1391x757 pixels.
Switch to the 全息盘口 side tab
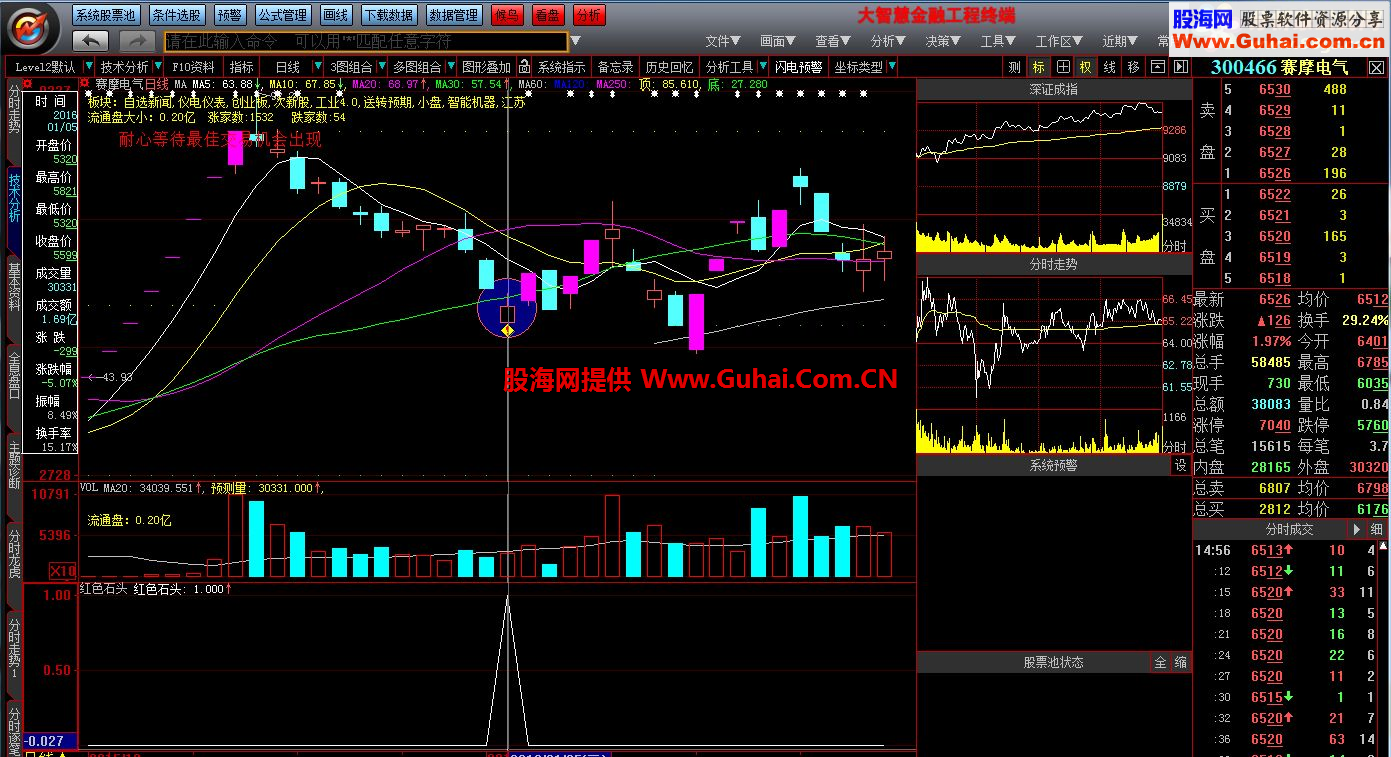click(14, 375)
